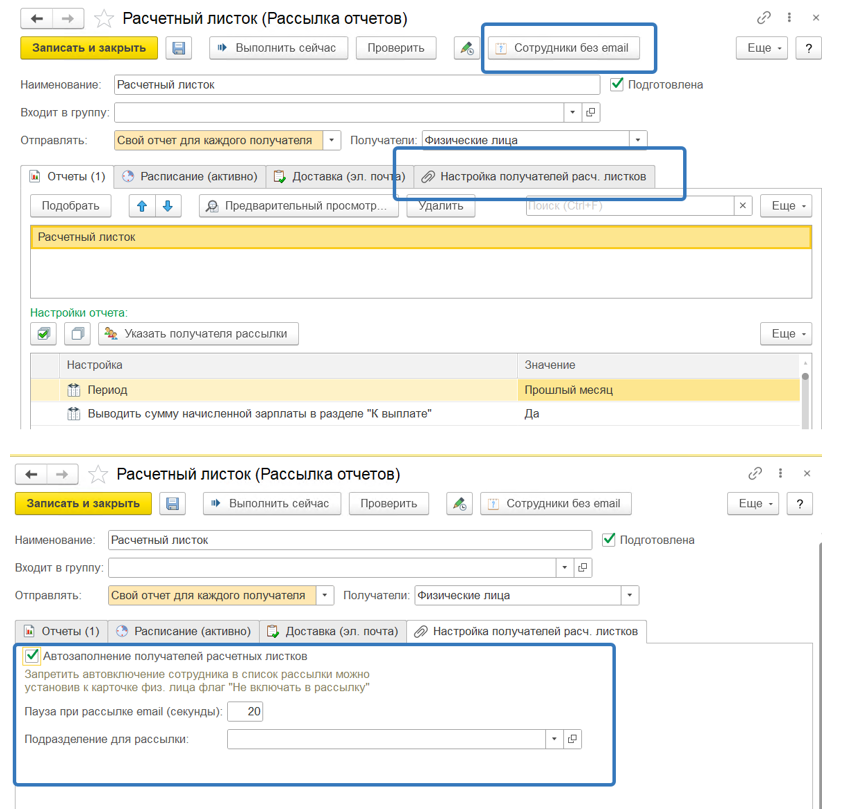Click the favorites star in the bottom form
The image size is (863, 809).
(98, 474)
